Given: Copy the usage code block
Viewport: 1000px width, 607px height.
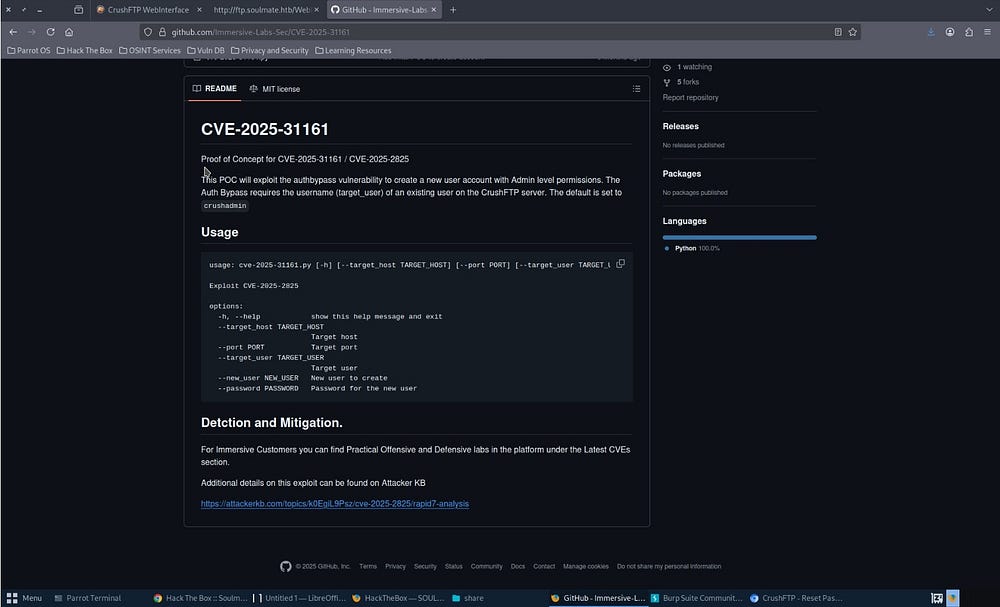Looking at the screenshot, I should pos(621,264).
